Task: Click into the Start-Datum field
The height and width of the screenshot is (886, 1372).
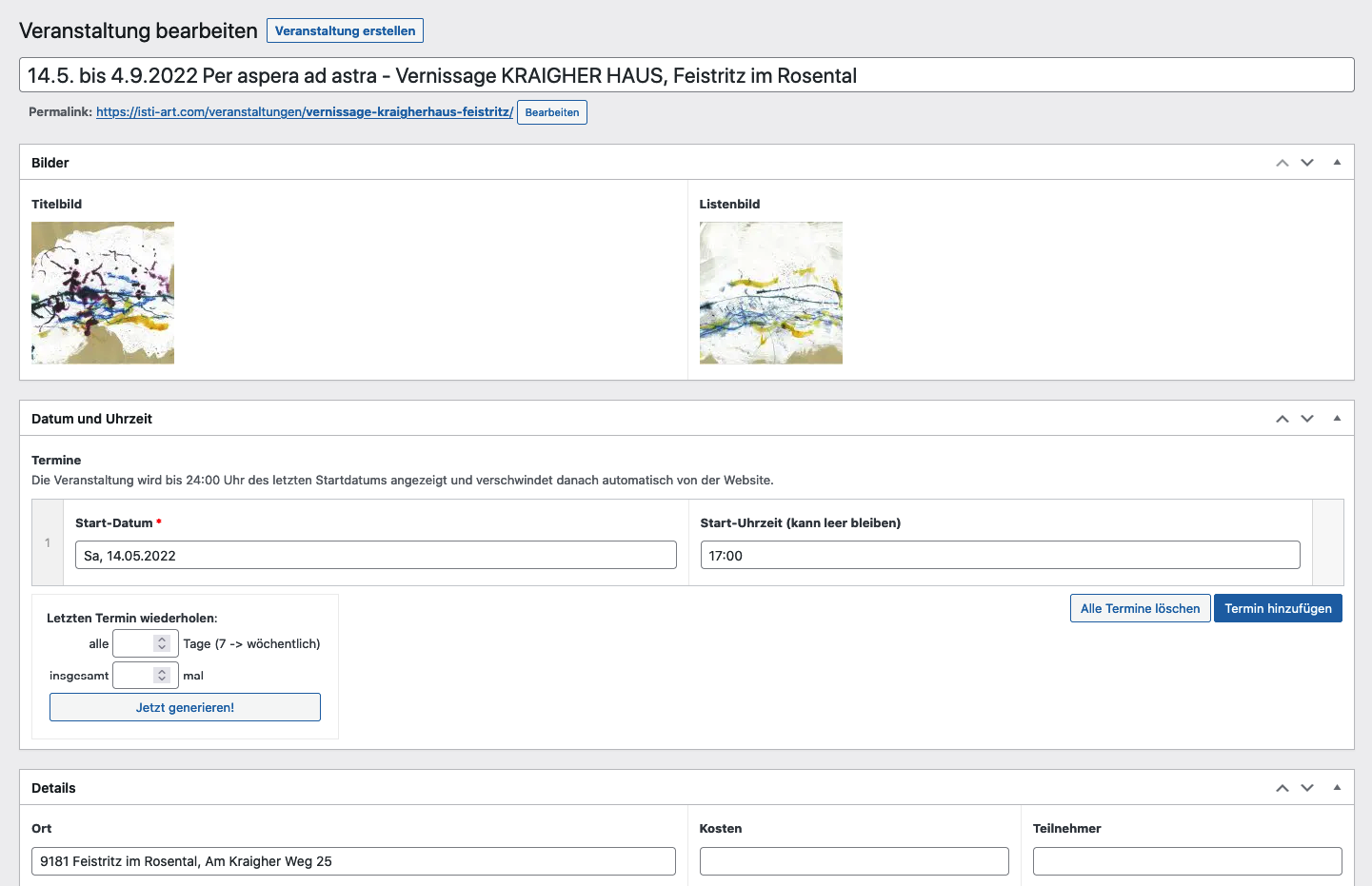Action: [375, 556]
